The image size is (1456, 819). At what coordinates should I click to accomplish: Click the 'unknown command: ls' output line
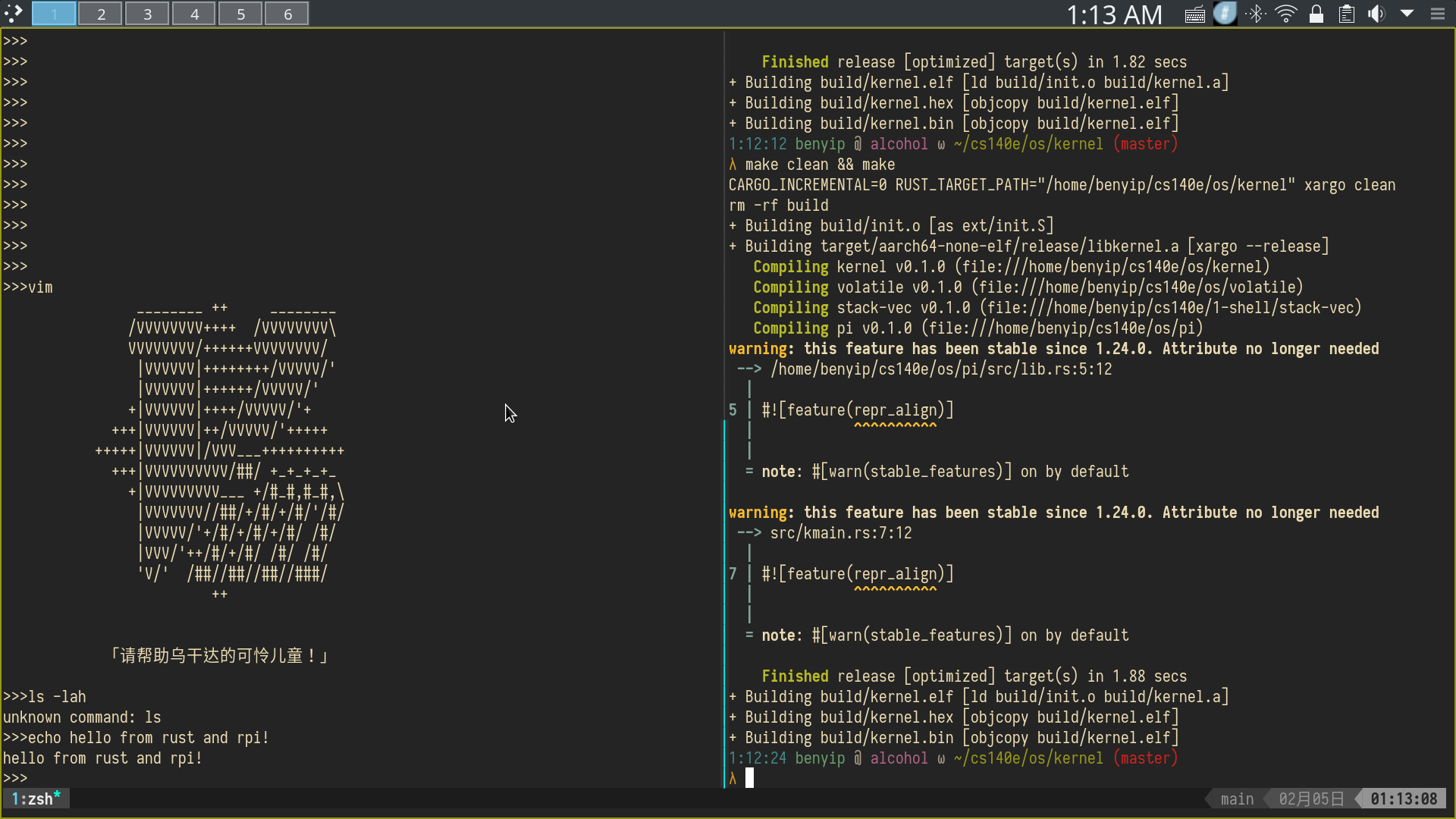[82, 717]
